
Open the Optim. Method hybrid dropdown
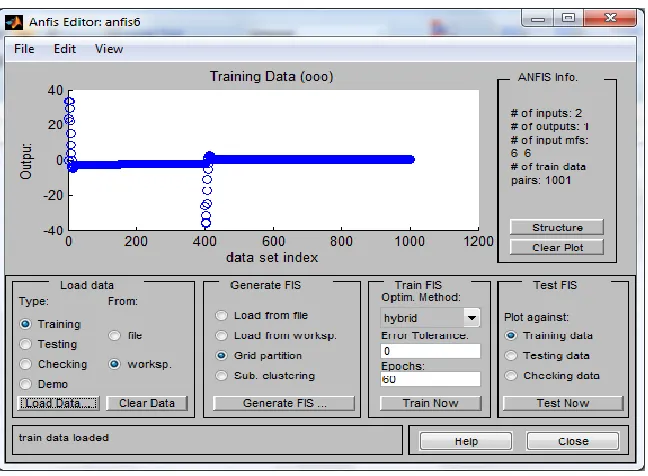coord(430,318)
